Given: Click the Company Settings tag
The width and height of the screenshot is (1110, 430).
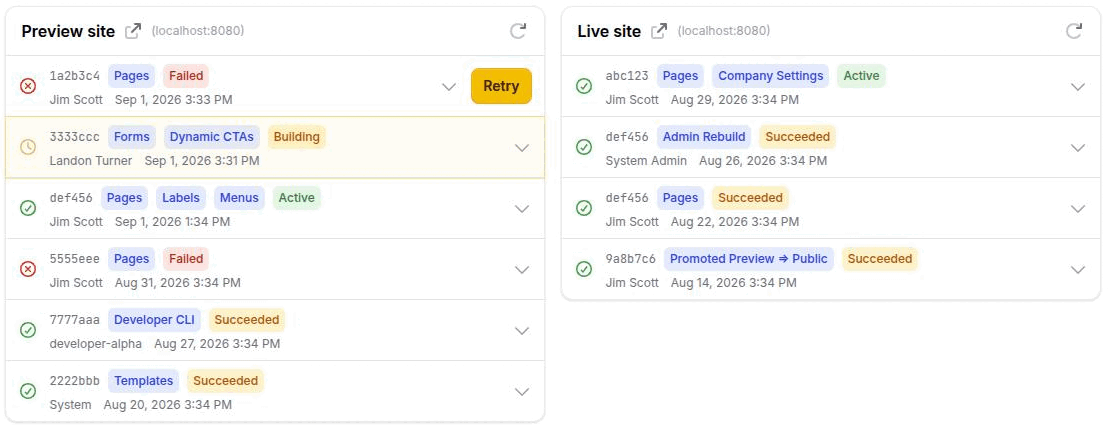Looking at the screenshot, I should tap(771, 76).
